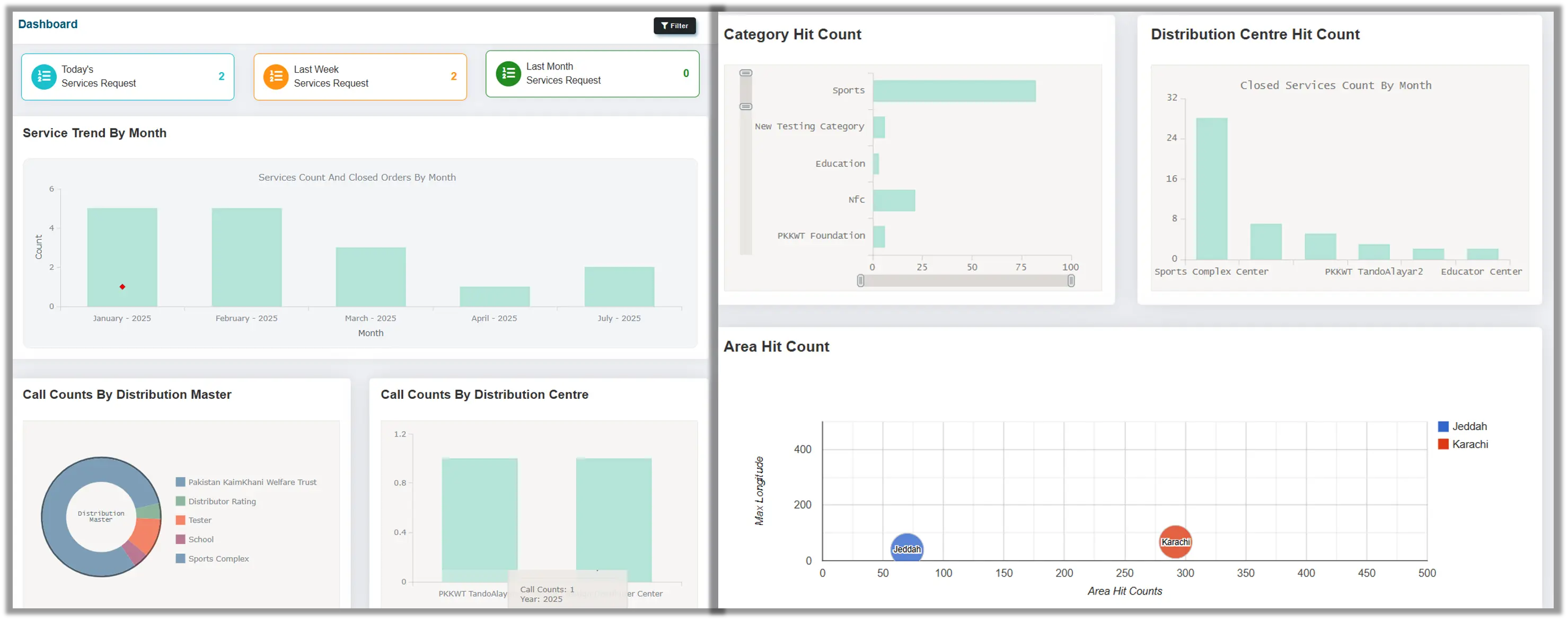Click the Filter button
The height and width of the screenshot is (620, 1568).
point(674,25)
